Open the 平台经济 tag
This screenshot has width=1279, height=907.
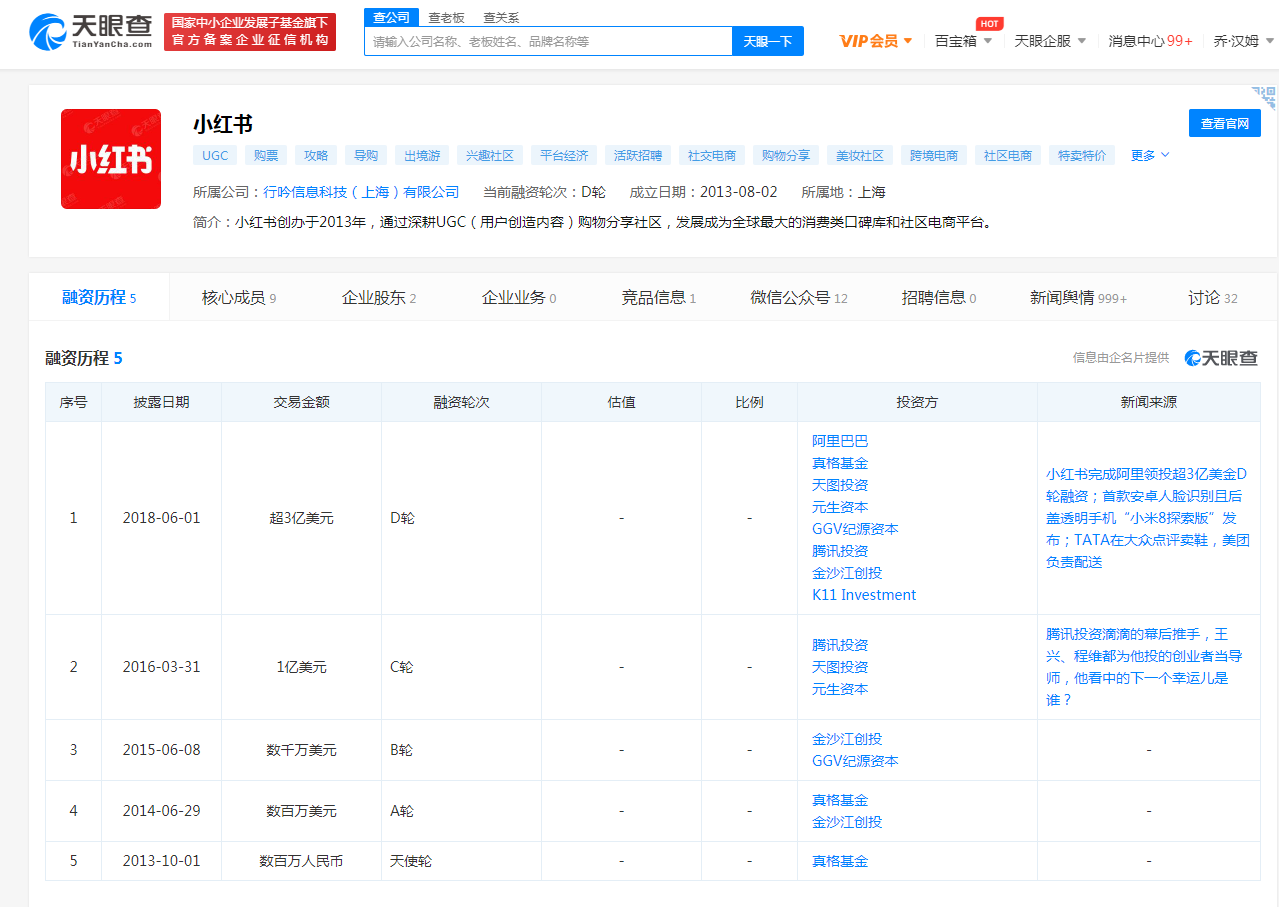coord(564,155)
